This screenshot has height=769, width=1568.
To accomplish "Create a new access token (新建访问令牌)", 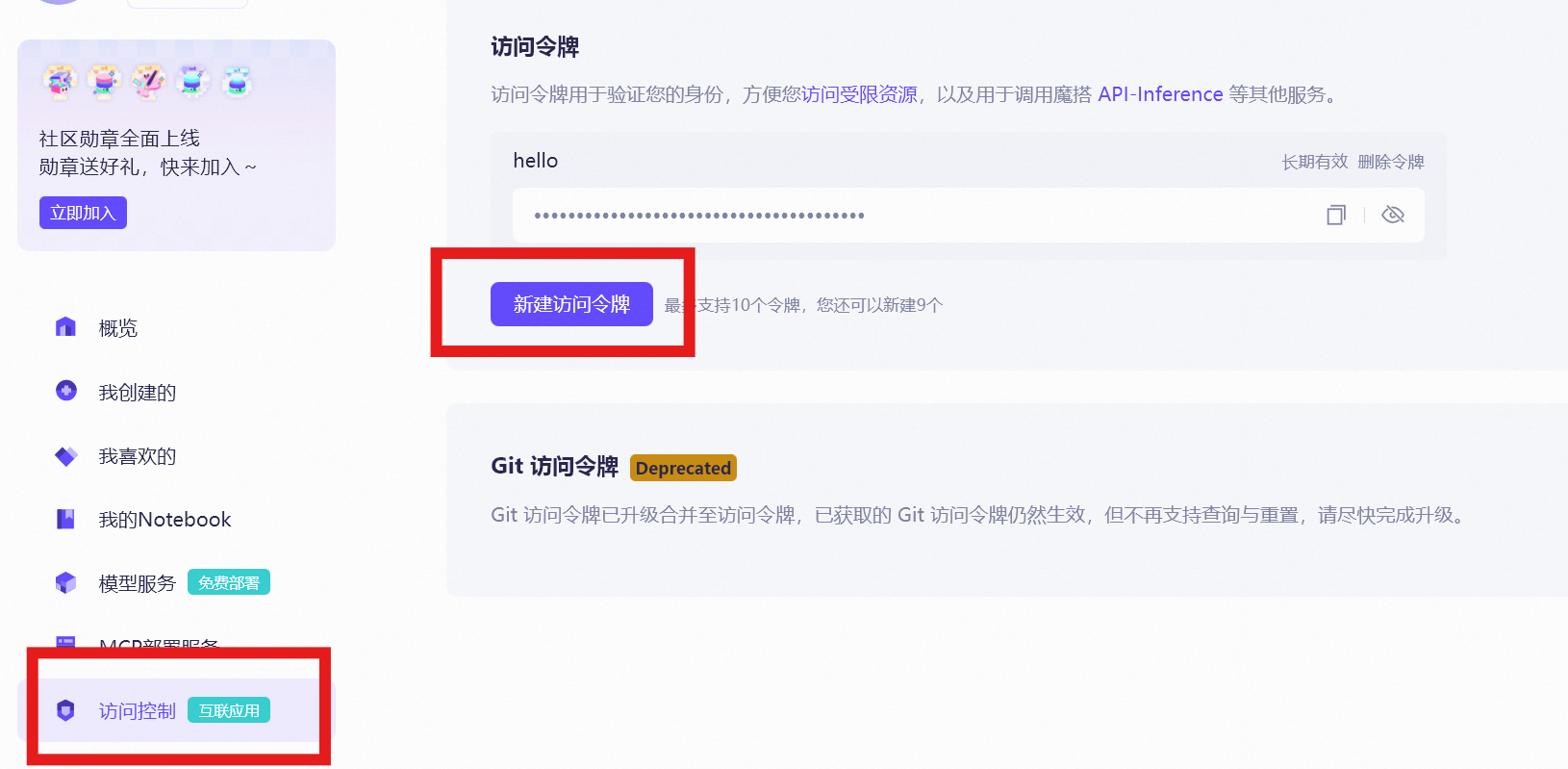I will 571,304.
